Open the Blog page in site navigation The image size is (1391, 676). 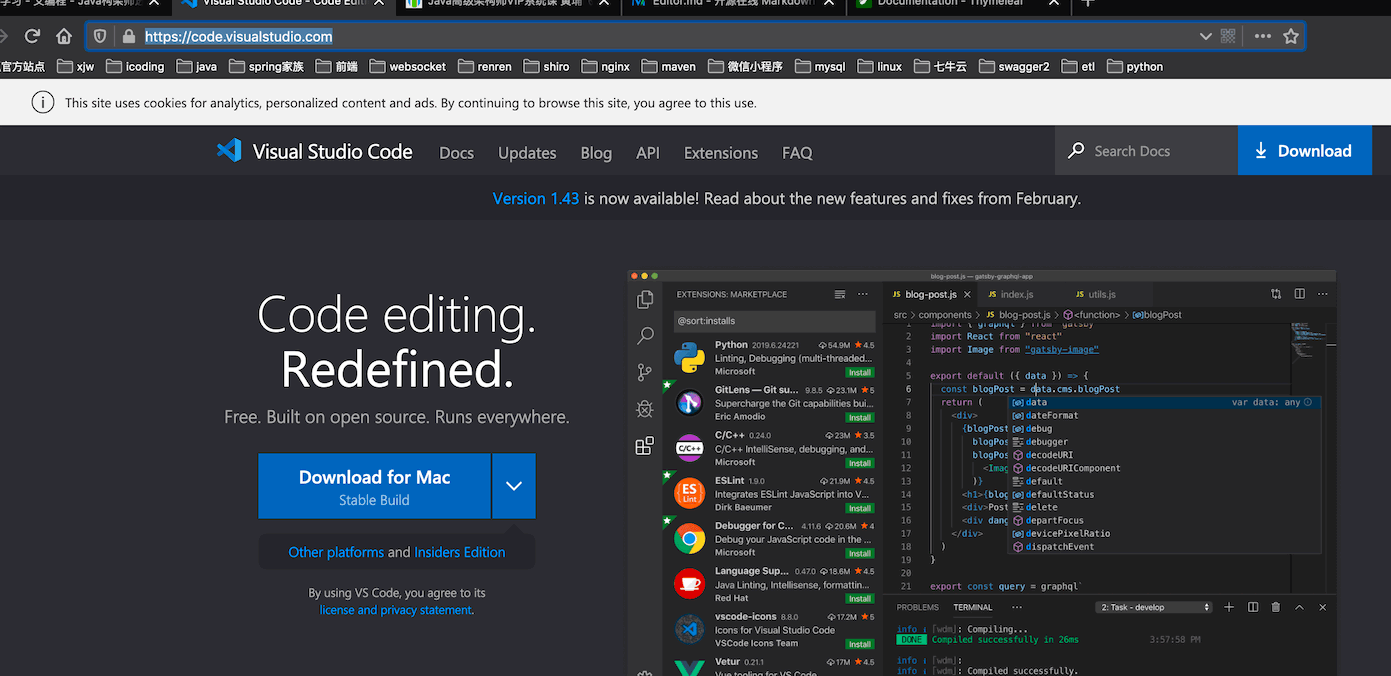pyautogui.click(x=596, y=153)
